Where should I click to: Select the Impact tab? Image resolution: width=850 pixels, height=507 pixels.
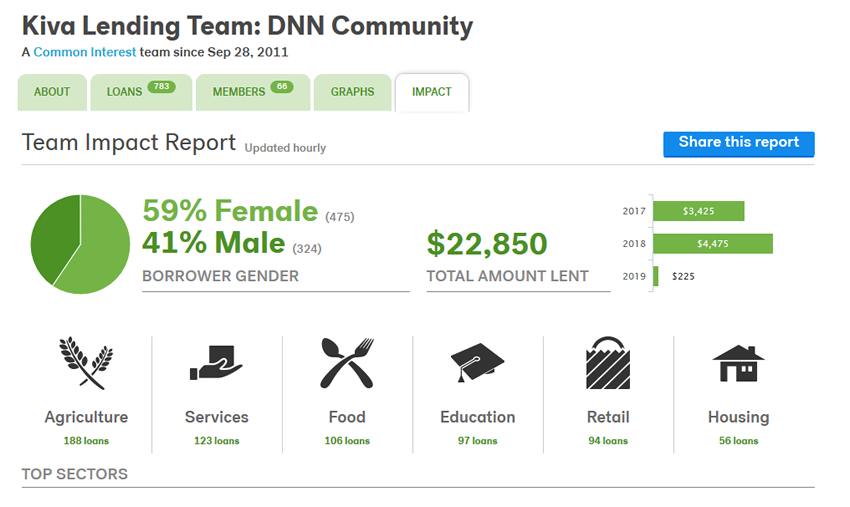[x=431, y=92]
